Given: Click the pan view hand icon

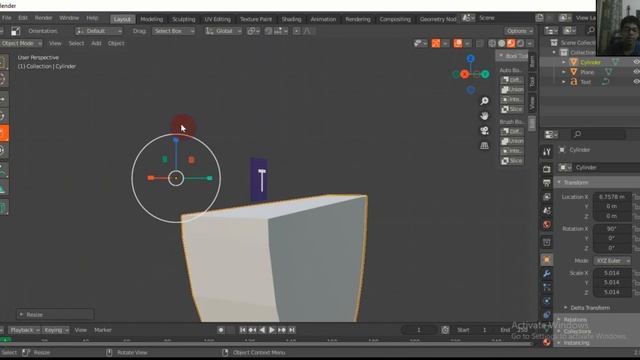Looking at the screenshot, I should coord(484,116).
